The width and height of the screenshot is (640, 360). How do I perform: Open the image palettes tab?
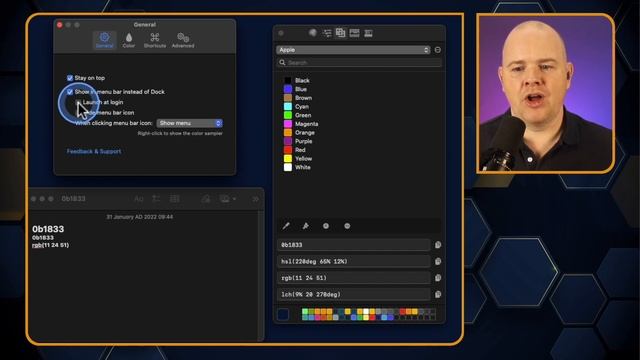point(354,33)
